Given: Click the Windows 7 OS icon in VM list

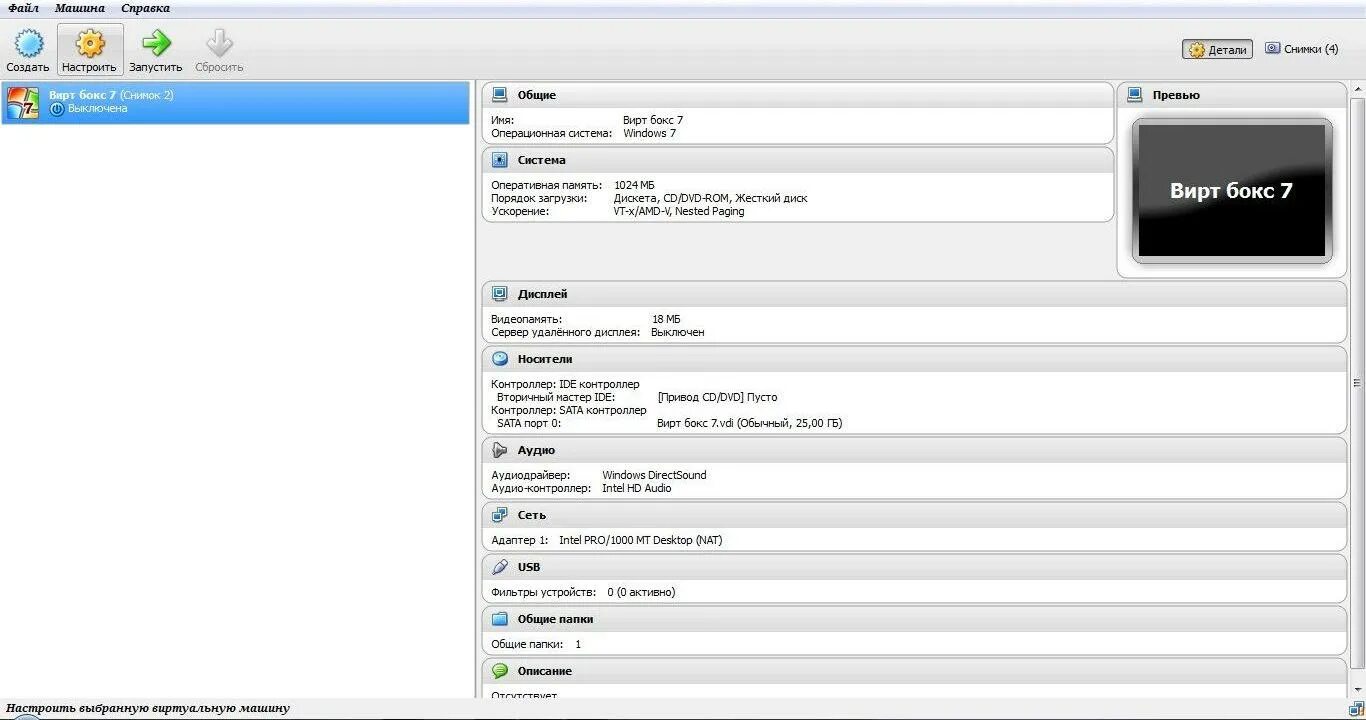Looking at the screenshot, I should tap(23, 102).
